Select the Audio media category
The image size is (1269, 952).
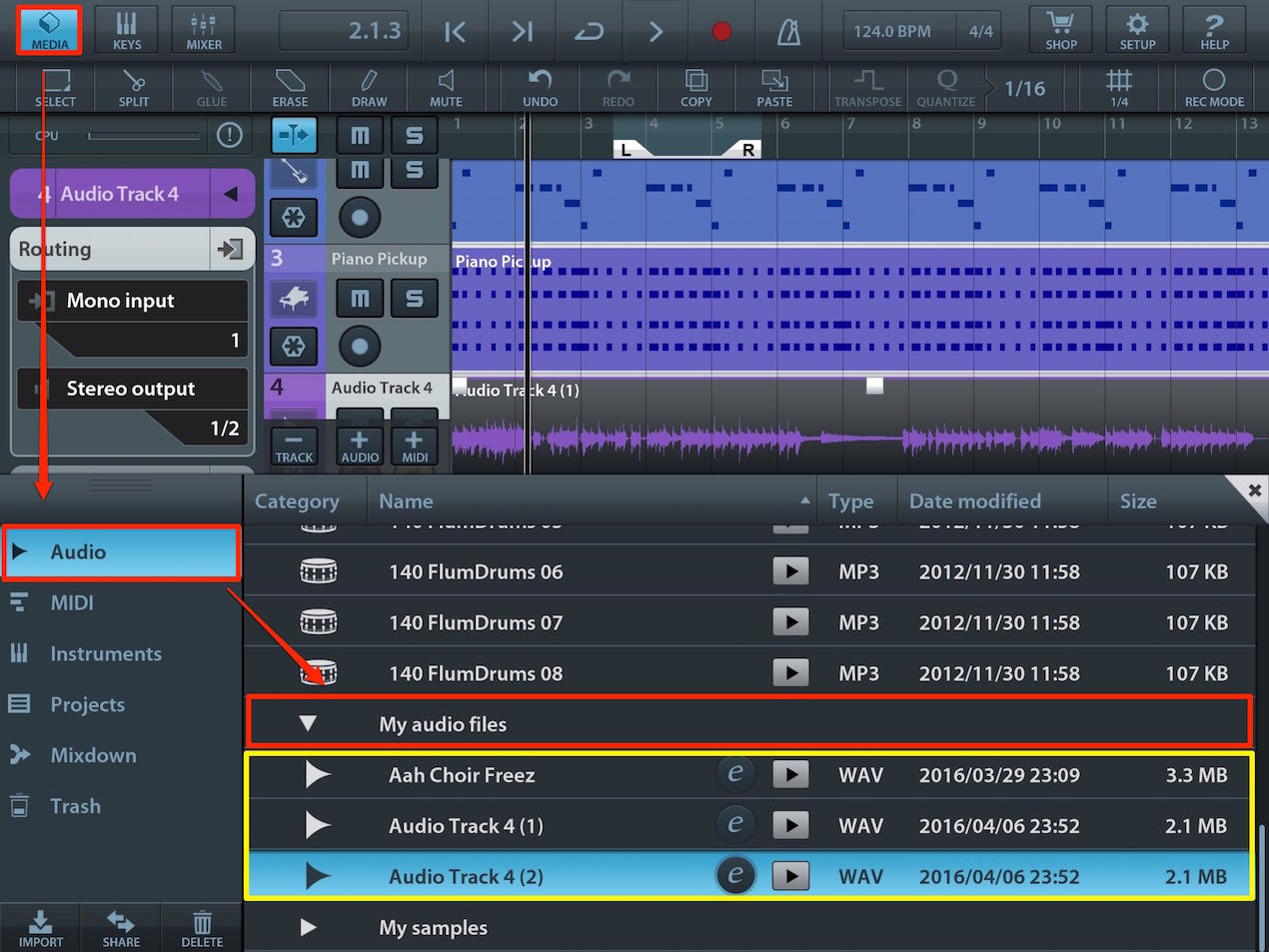pyautogui.click(x=121, y=552)
